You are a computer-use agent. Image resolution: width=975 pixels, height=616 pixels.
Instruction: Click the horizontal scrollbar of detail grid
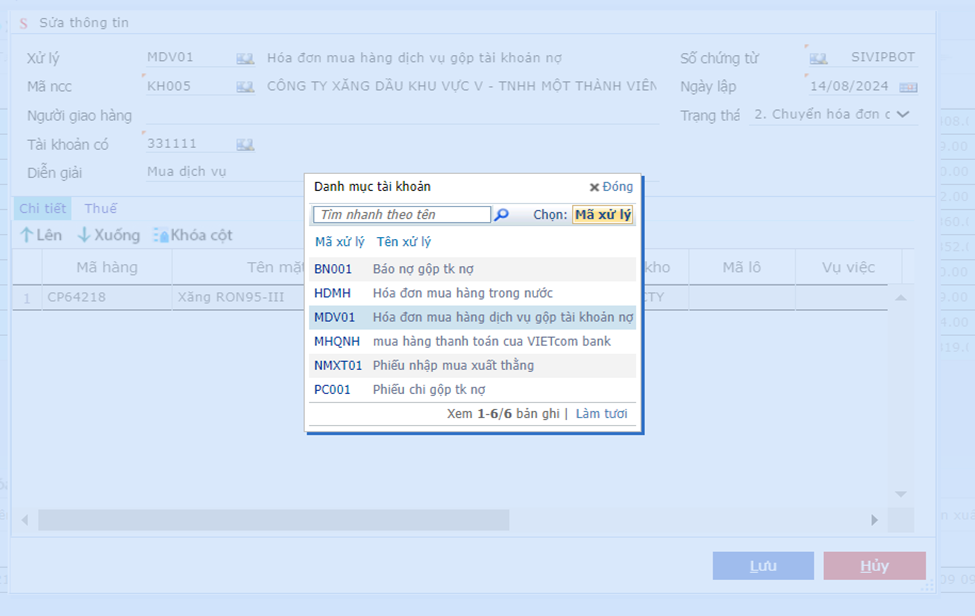pos(273,520)
